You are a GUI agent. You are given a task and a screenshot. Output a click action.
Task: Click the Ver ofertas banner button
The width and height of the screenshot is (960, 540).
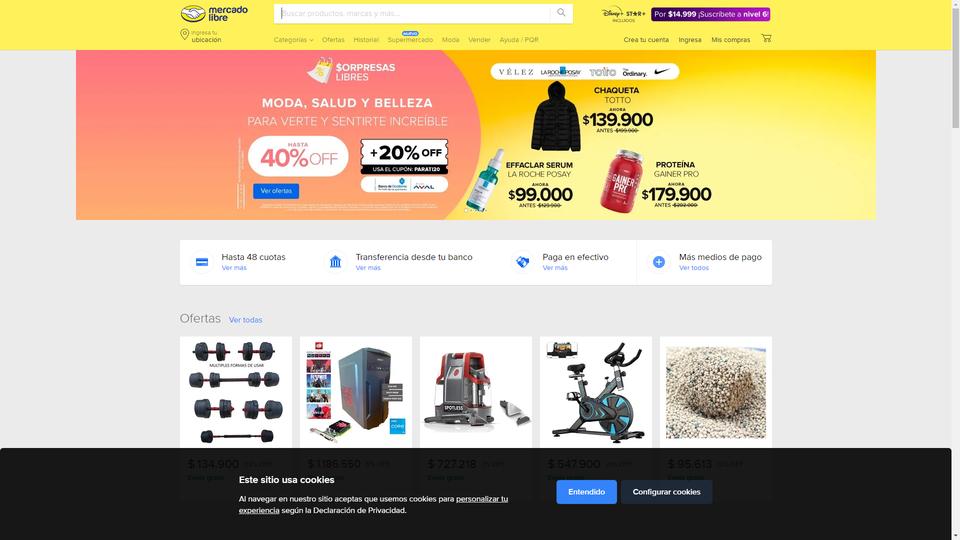point(276,191)
